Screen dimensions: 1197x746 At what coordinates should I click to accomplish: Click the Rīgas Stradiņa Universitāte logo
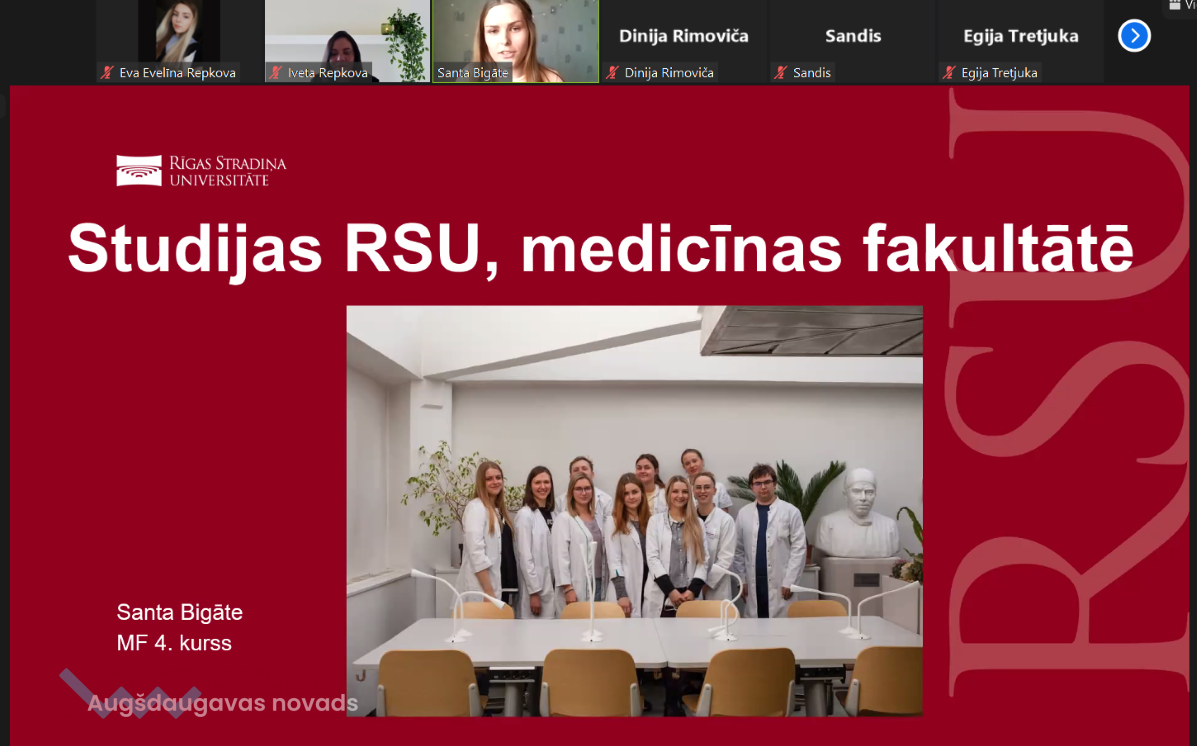point(202,171)
